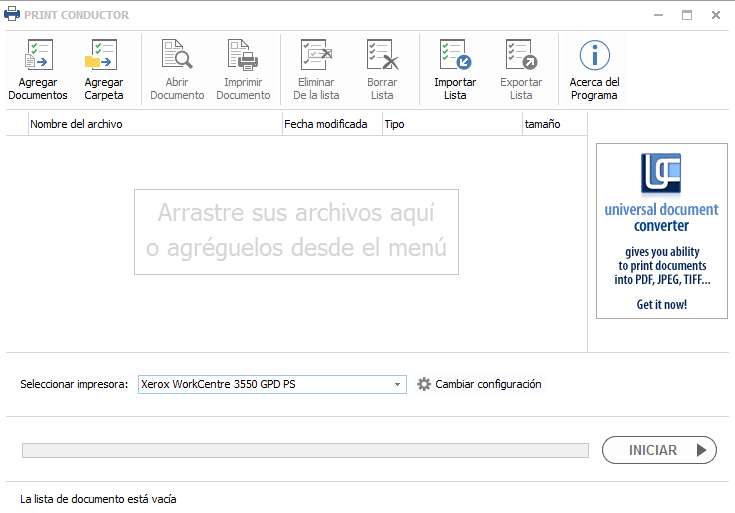Click the Agregar Carpeta folder icon
The height and width of the screenshot is (513, 735).
(x=103, y=56)
